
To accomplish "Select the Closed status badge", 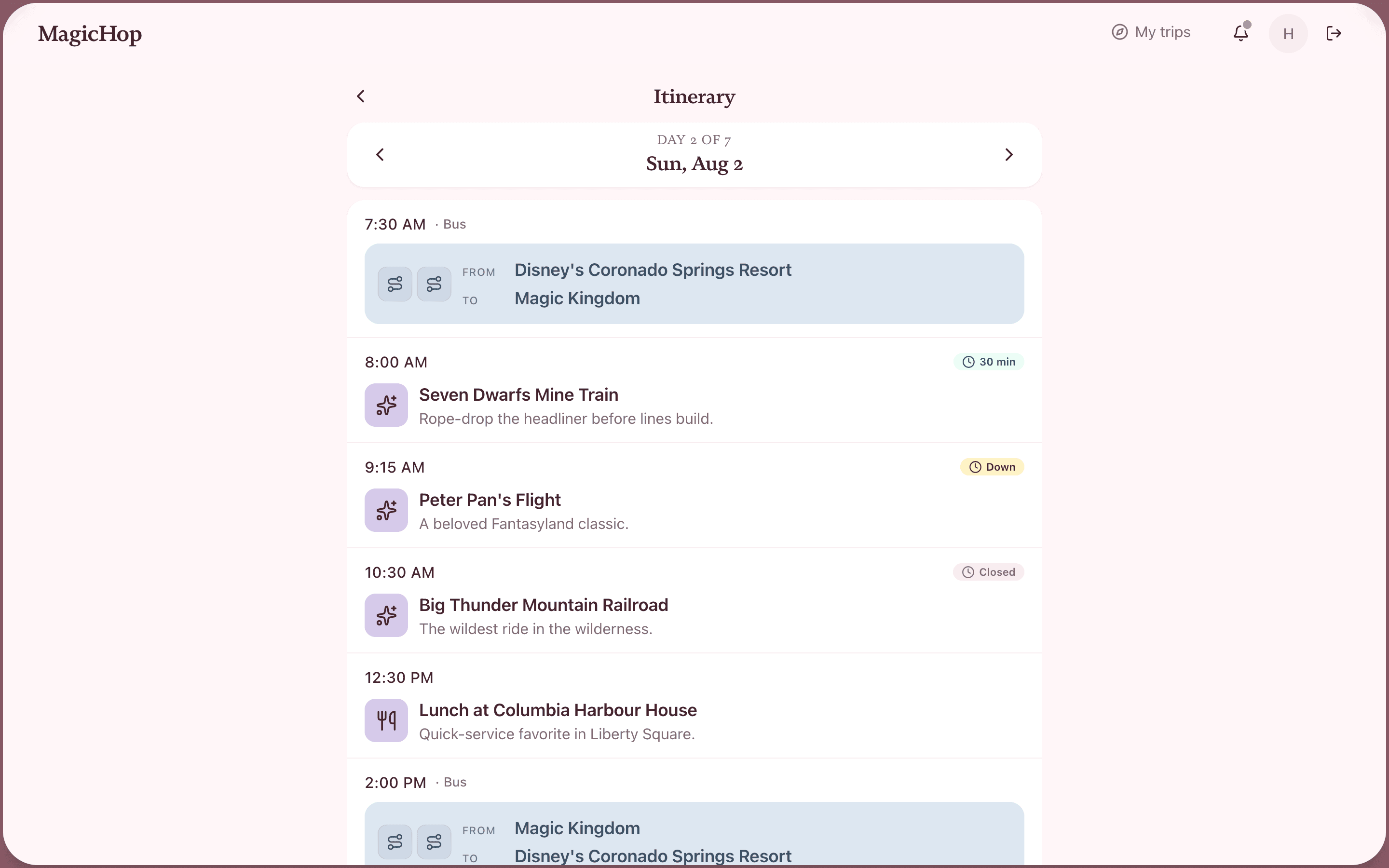I will 989,572.
